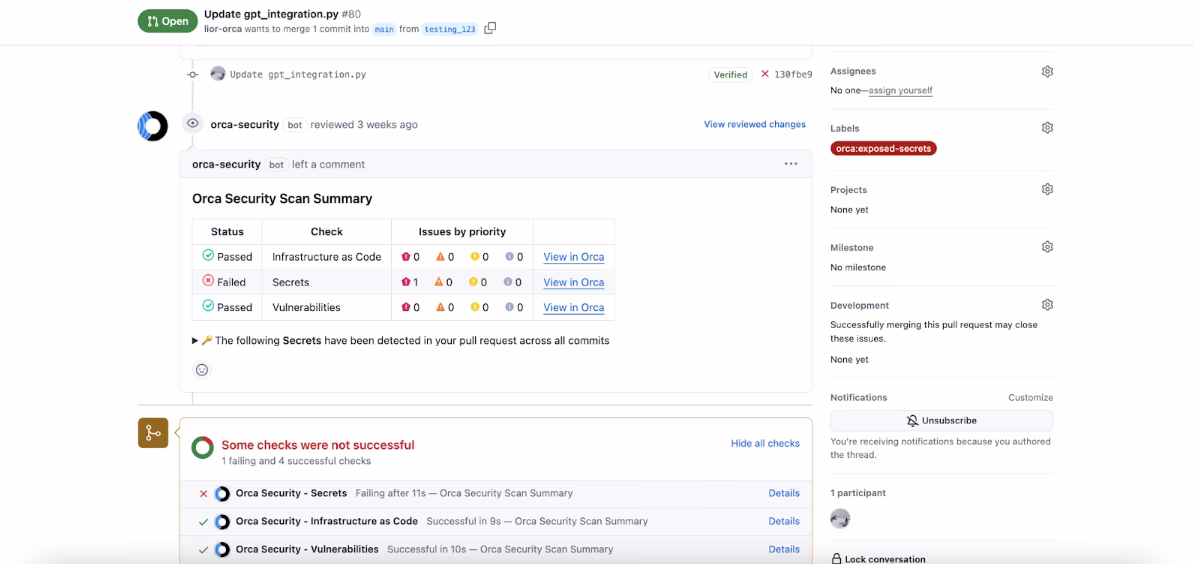Open the Labels gear settings
Viewport: 1194px width, 564px height.
(1047, 128)
